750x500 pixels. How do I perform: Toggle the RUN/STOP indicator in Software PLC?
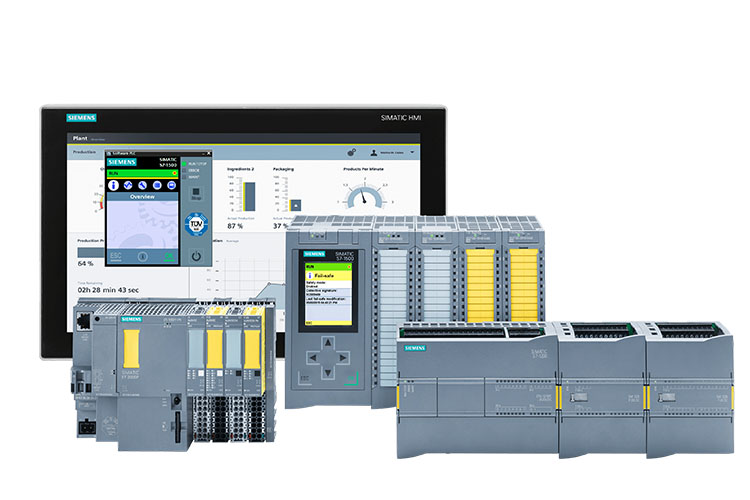184,164
